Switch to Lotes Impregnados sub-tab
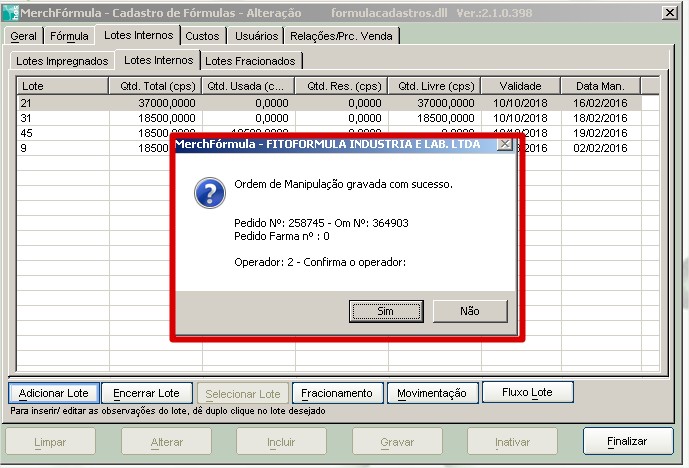689x468 pixels. coord(62,61)
